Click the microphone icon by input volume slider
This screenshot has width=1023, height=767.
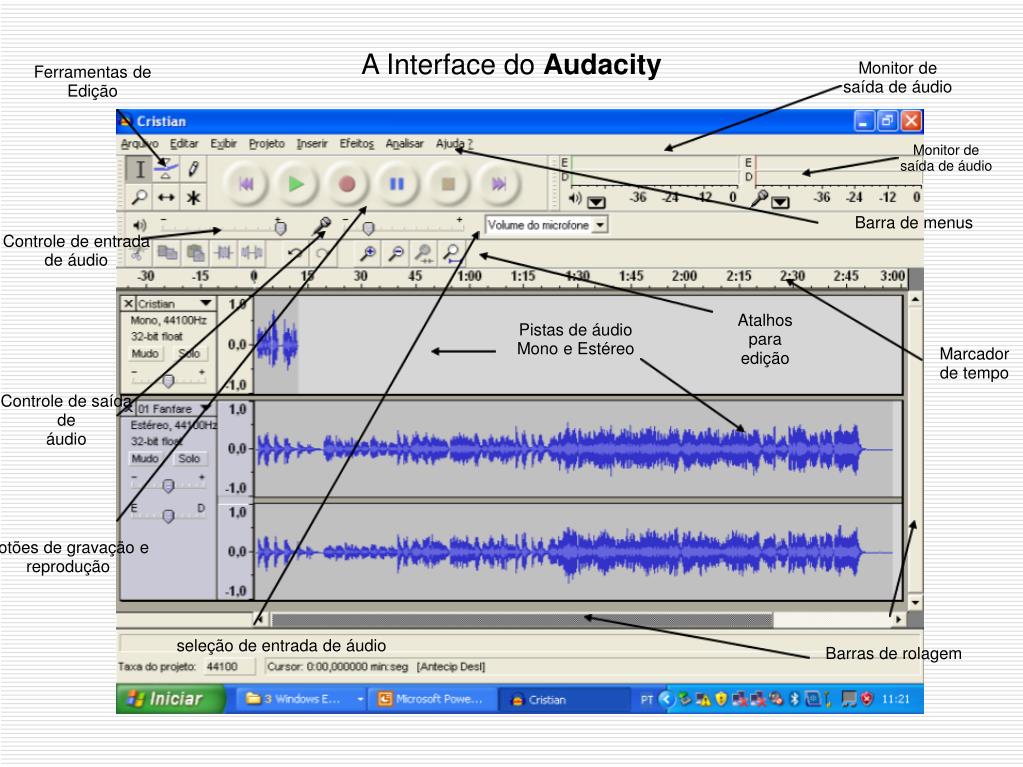322,226
